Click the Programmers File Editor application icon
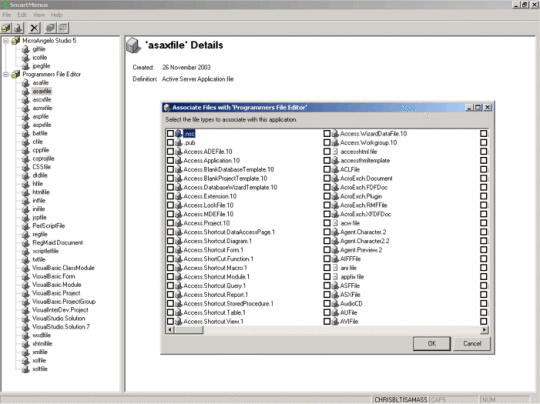This screenshot has width=540, height=404. (x=15, y=74)
